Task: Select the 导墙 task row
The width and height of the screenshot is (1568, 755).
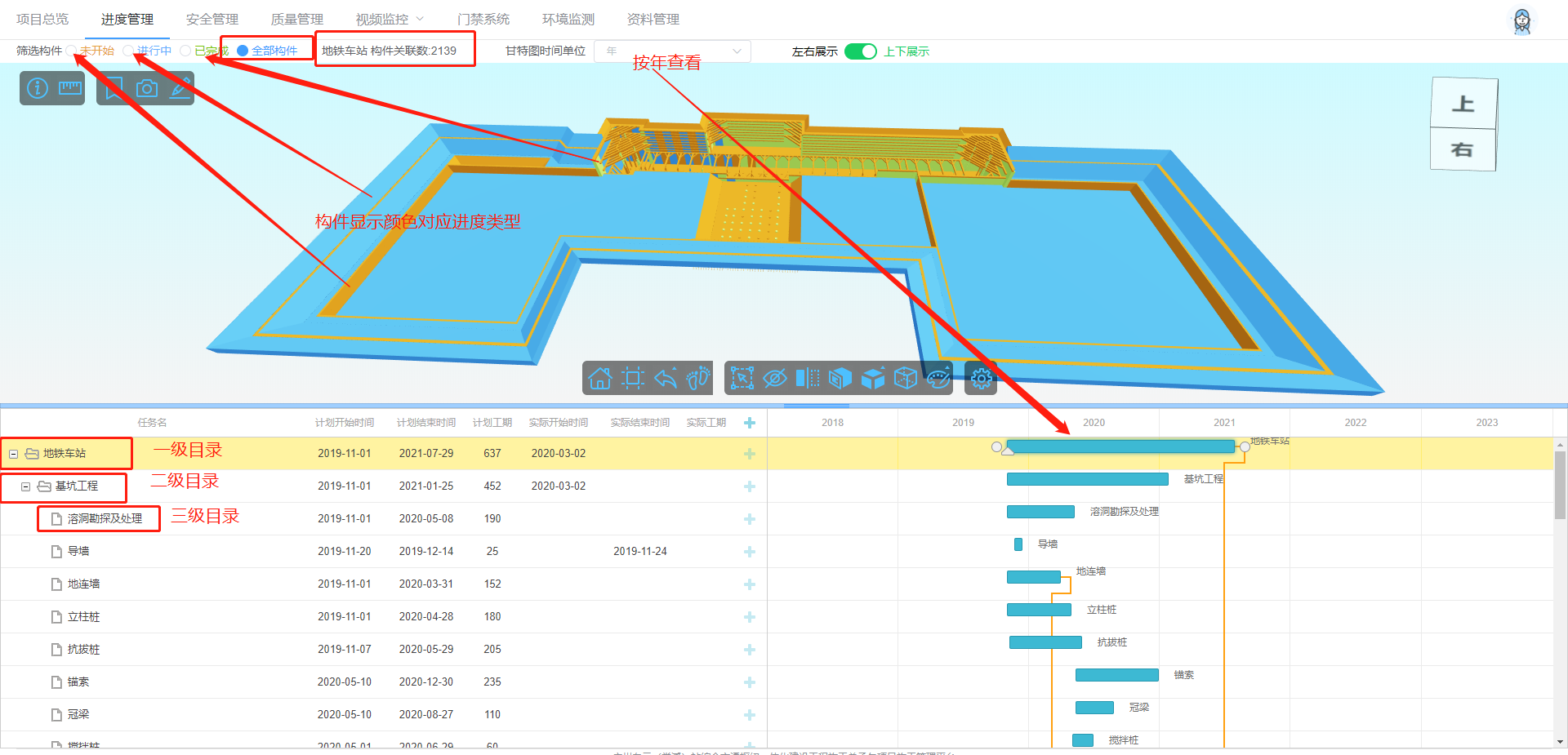Action: 384,552
